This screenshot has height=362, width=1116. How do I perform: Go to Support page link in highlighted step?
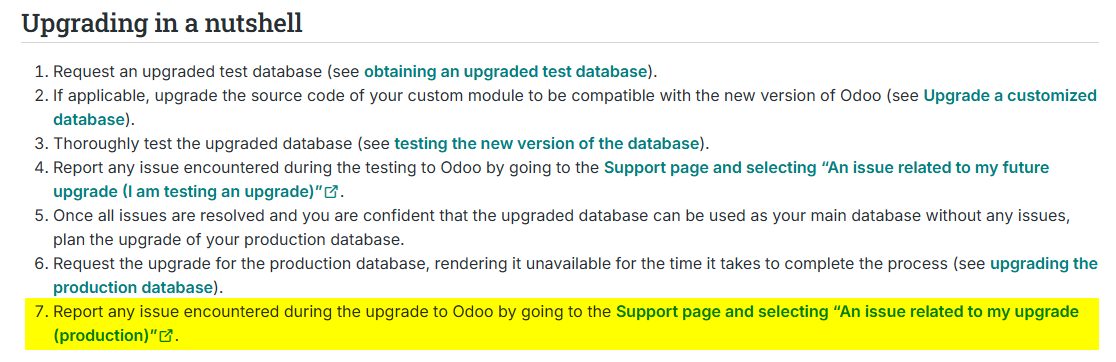[x=566, y=323]
